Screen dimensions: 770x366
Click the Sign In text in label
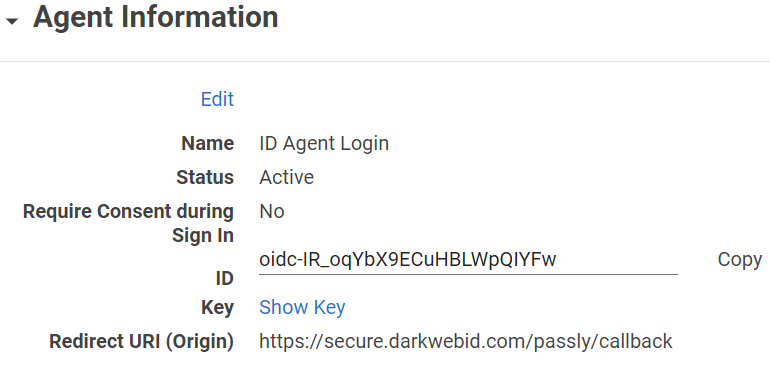click(203, 236)
